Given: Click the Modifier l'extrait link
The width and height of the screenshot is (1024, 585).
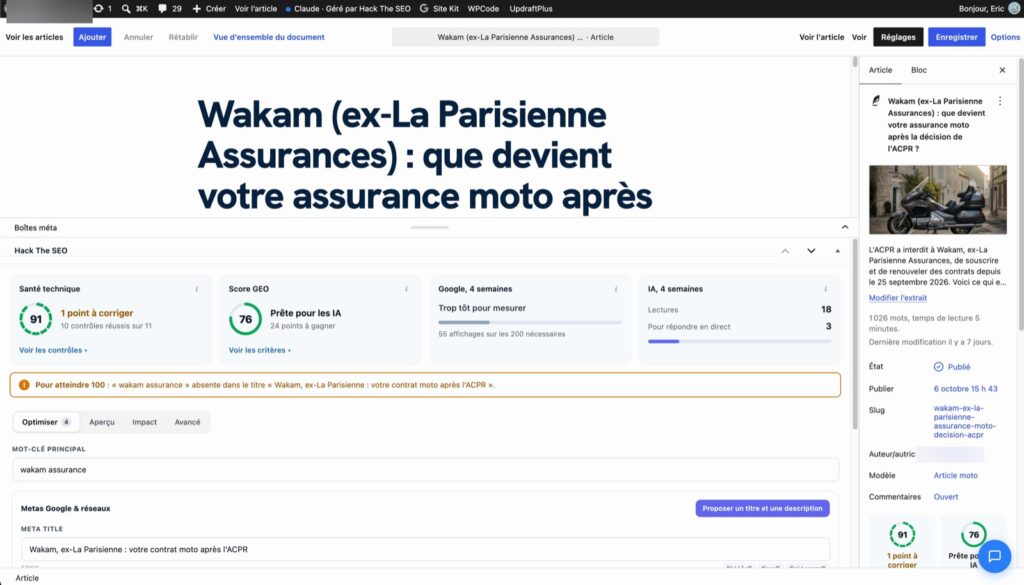Looking at the screenshot, I should [x=897, y=298].
